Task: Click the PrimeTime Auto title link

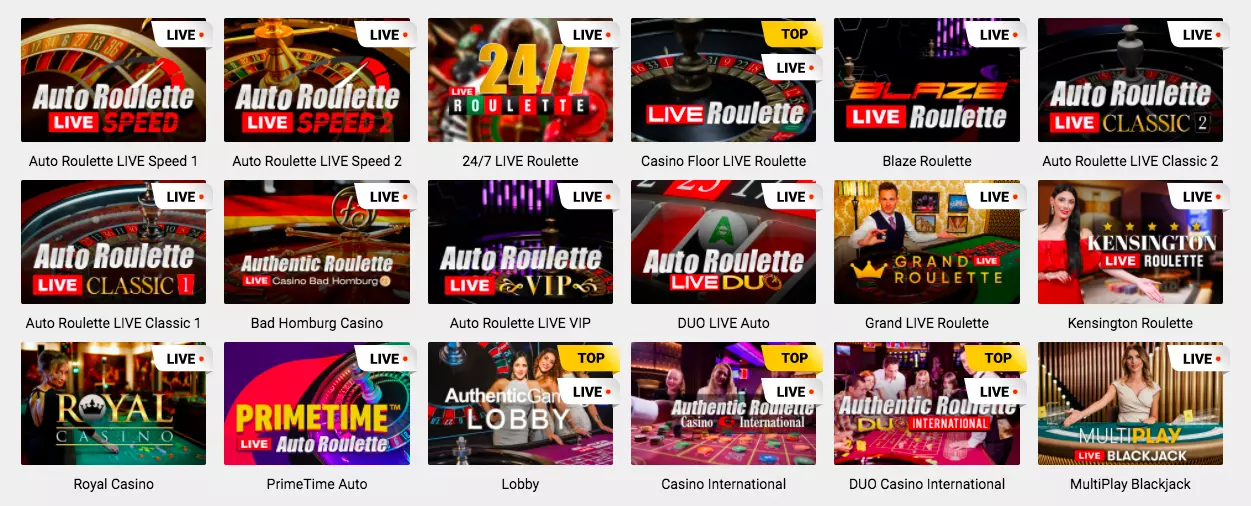Action: pos(317,484)
